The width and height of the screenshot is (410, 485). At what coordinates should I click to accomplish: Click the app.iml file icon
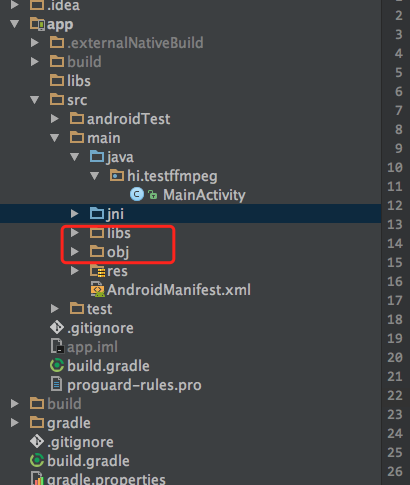point(57,346)
